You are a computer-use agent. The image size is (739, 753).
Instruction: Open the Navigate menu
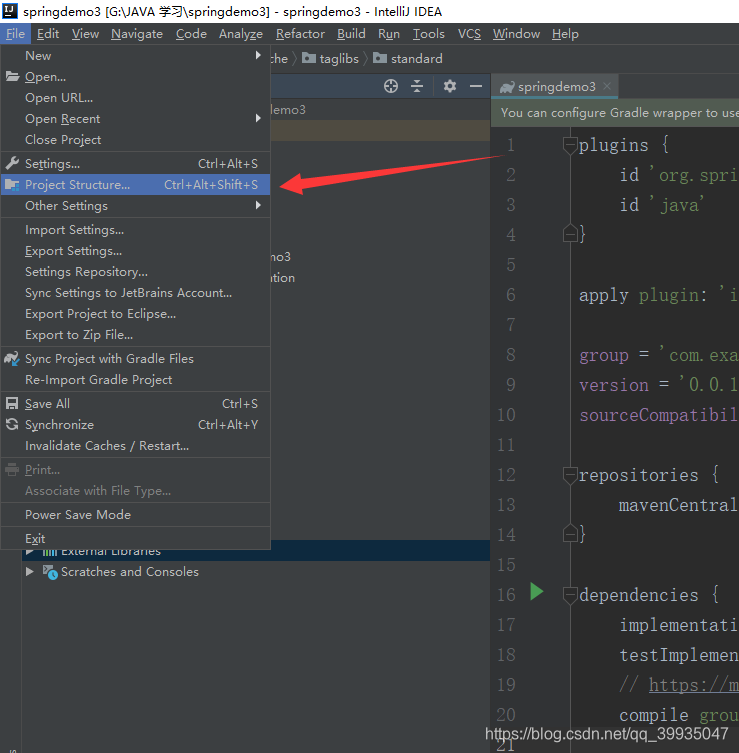tap(137, 34)
